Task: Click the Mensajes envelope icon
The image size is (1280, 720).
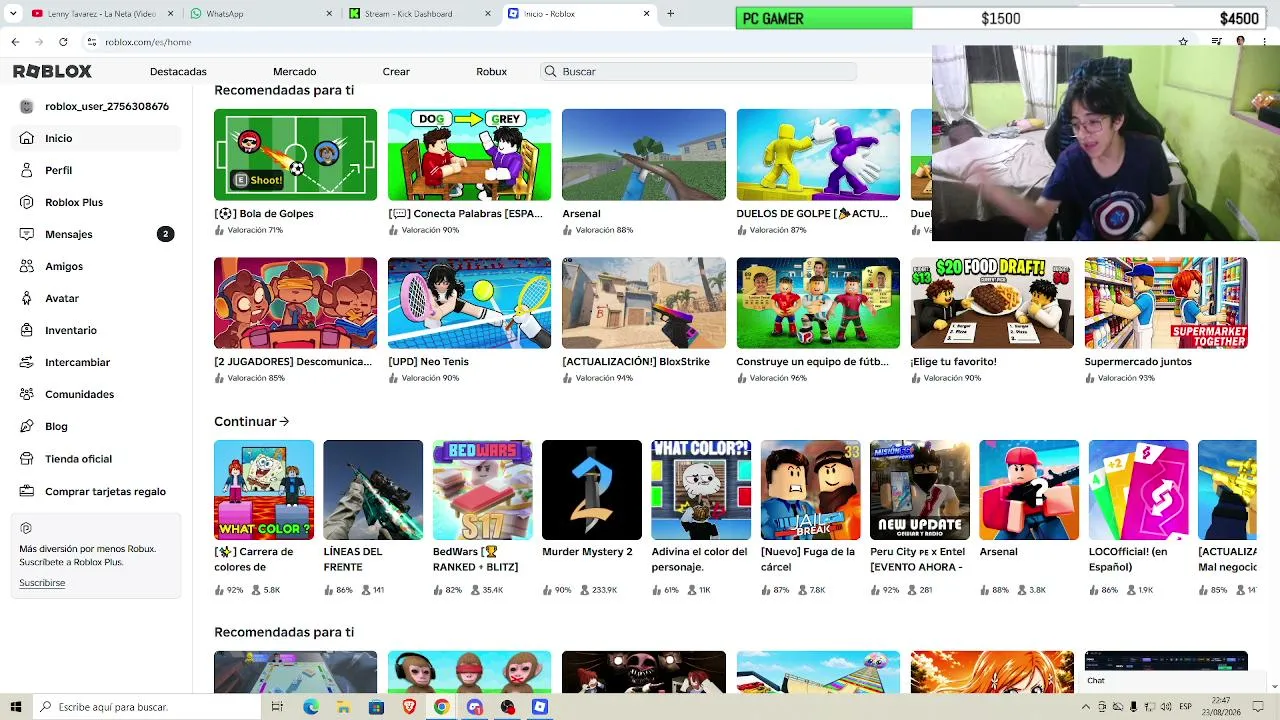Action: point(26,234)
